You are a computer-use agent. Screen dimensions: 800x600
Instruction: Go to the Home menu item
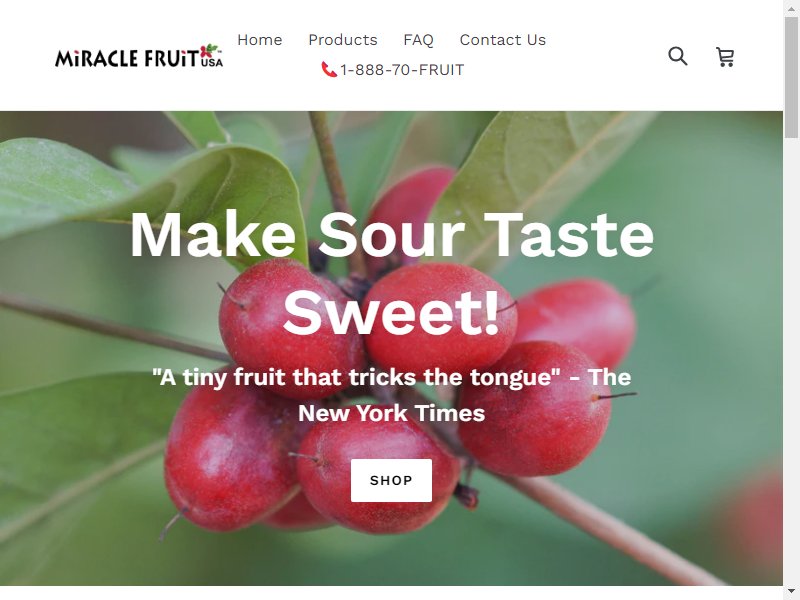point(260,40)
